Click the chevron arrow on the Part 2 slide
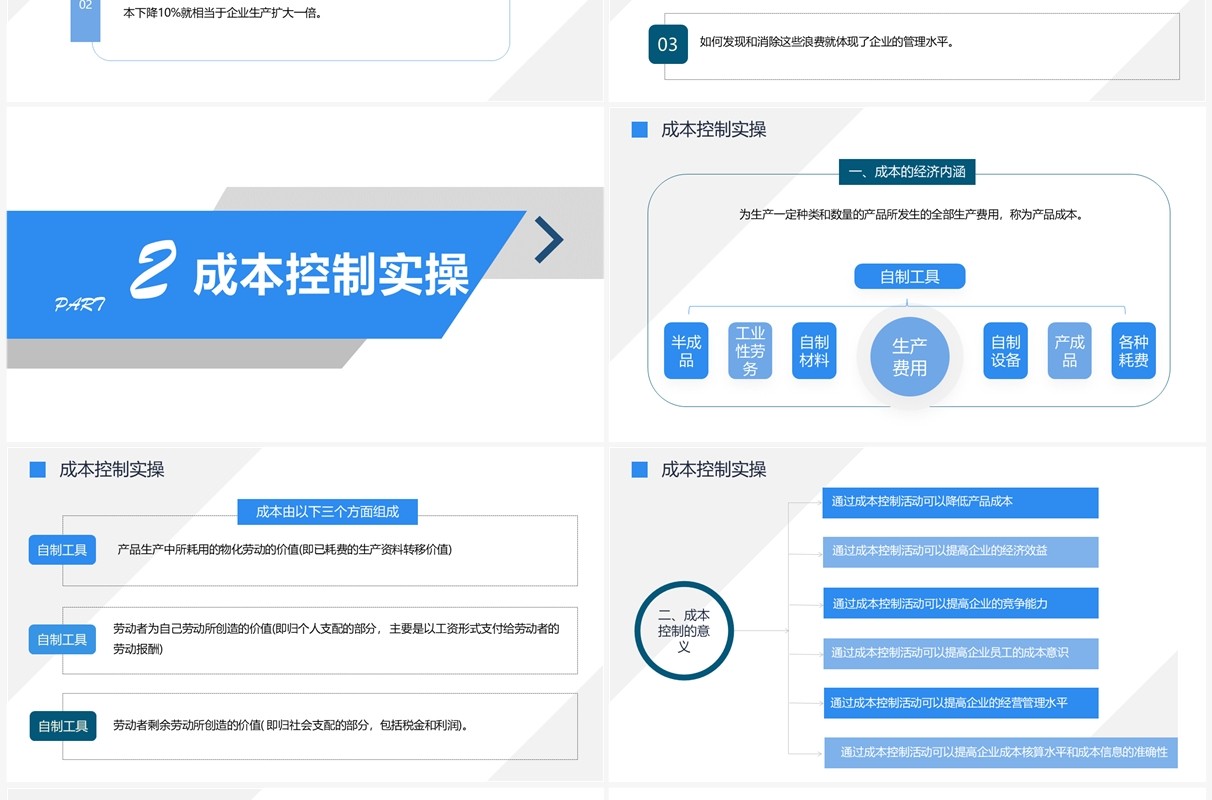The image size is (1212, 800). click(x=548, y=240)
